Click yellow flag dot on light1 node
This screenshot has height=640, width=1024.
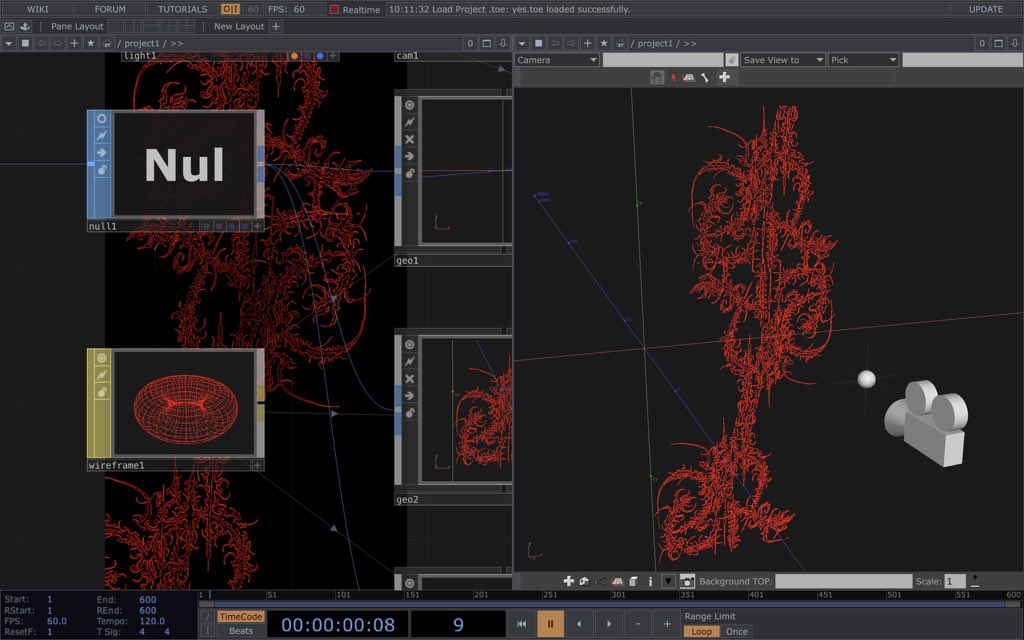point(295,56)
